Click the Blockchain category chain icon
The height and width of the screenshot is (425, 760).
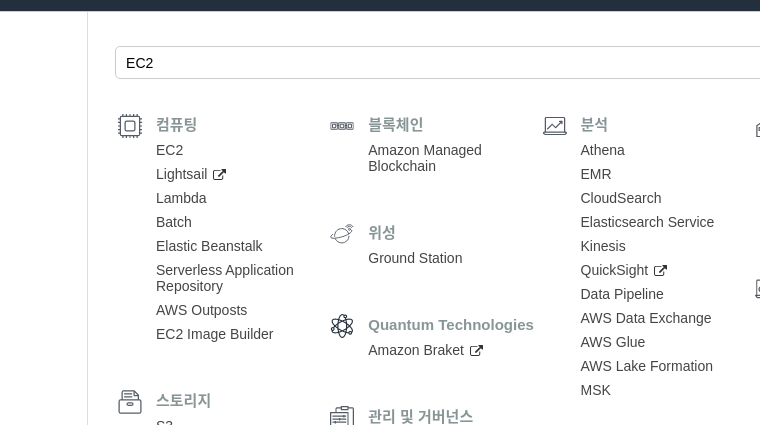pos(342,126)
